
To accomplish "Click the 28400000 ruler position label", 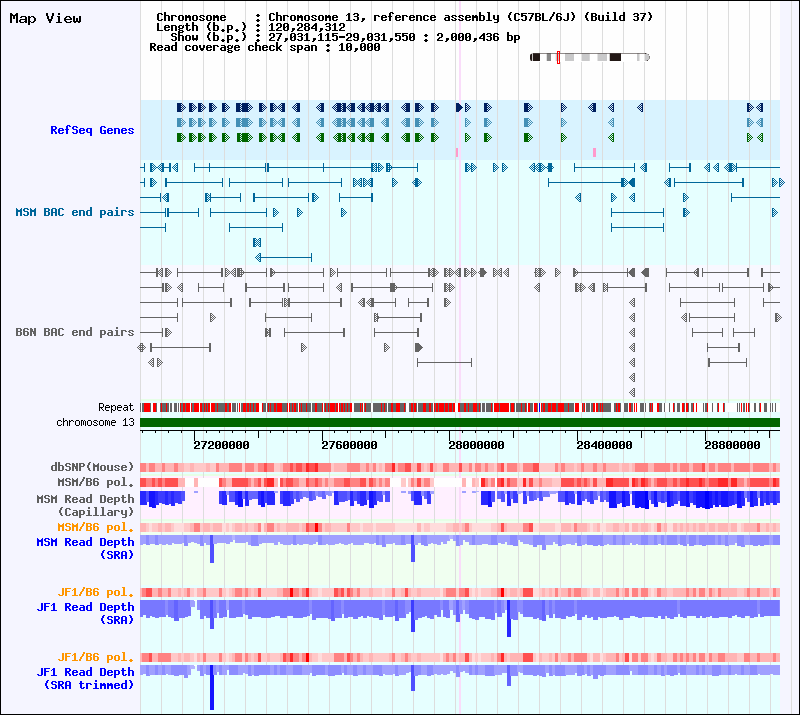I will click(605, 445).
